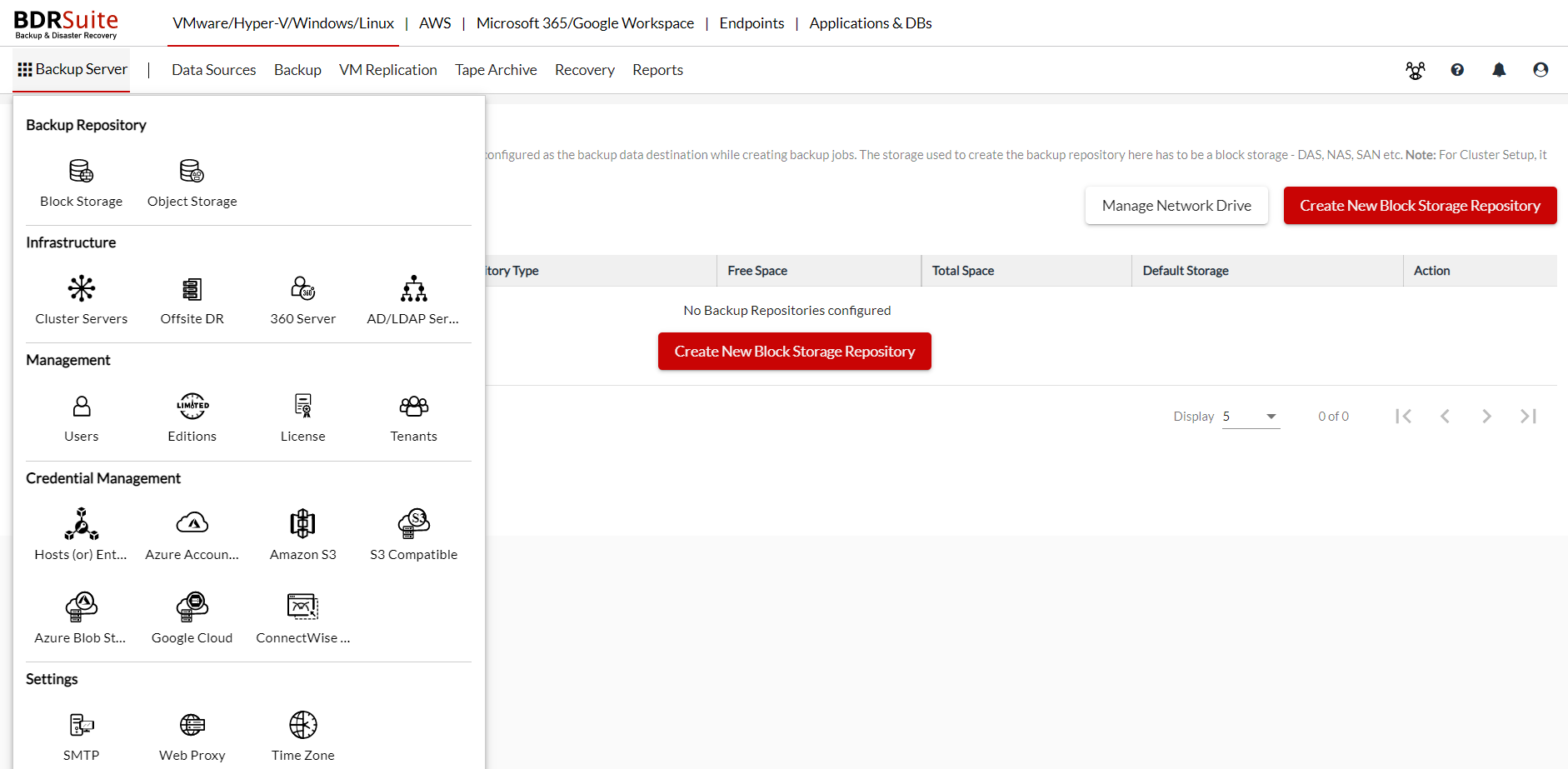Screen dimensions: 1568x769
Task: Switch to Endpoints tab
Action: (x=752, y=23)
